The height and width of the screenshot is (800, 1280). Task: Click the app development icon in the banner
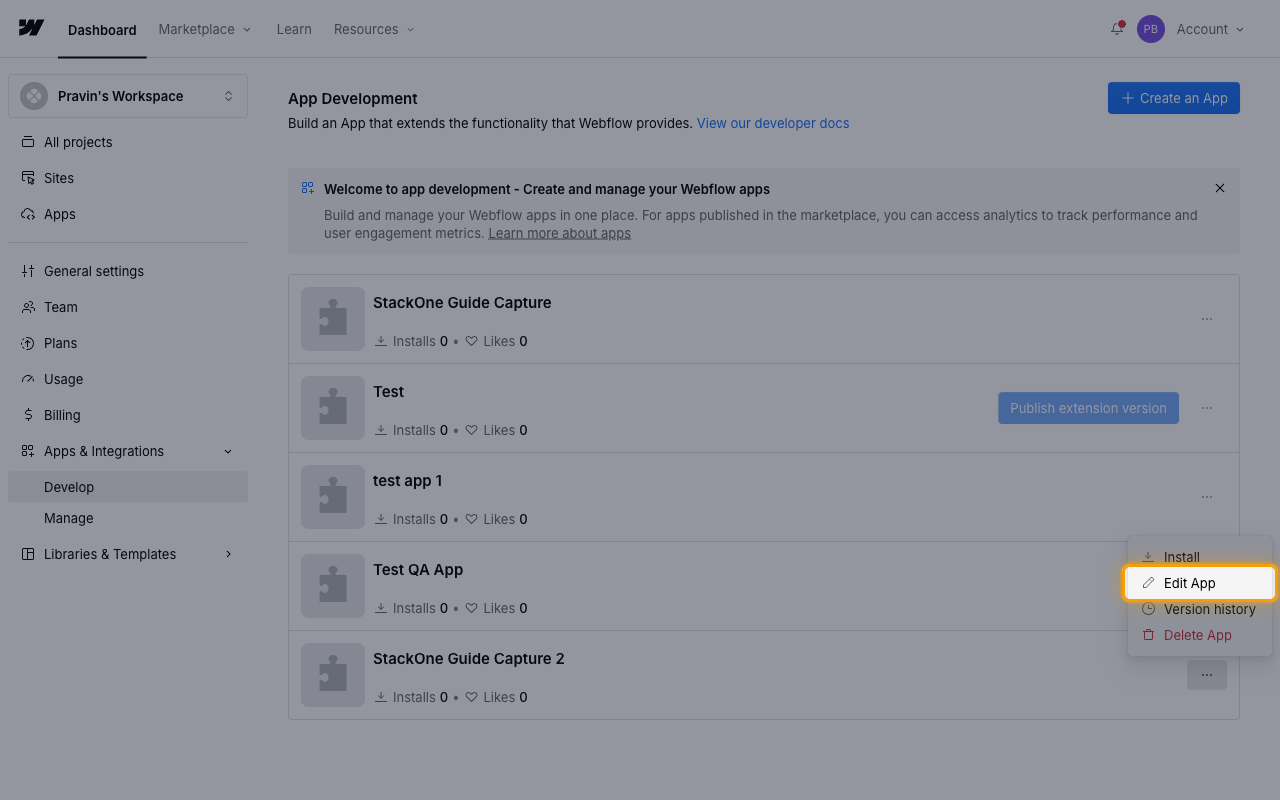(x=308, y=188)
